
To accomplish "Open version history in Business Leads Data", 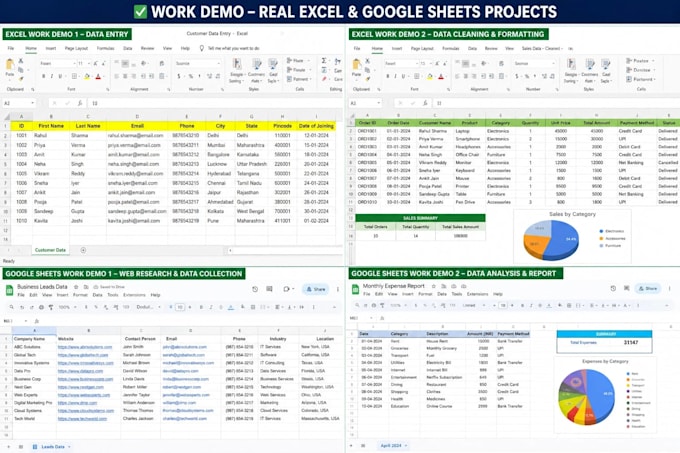I will tap(255, 289).
